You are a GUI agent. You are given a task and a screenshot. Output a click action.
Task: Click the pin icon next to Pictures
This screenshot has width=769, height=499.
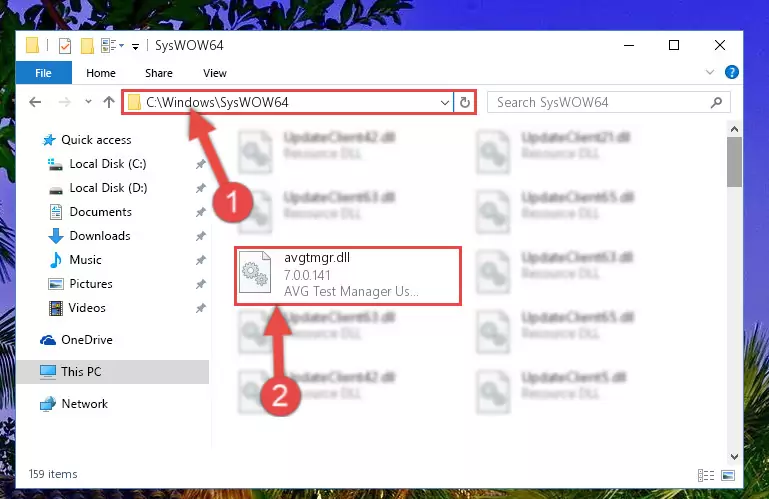tap(201, 285)
